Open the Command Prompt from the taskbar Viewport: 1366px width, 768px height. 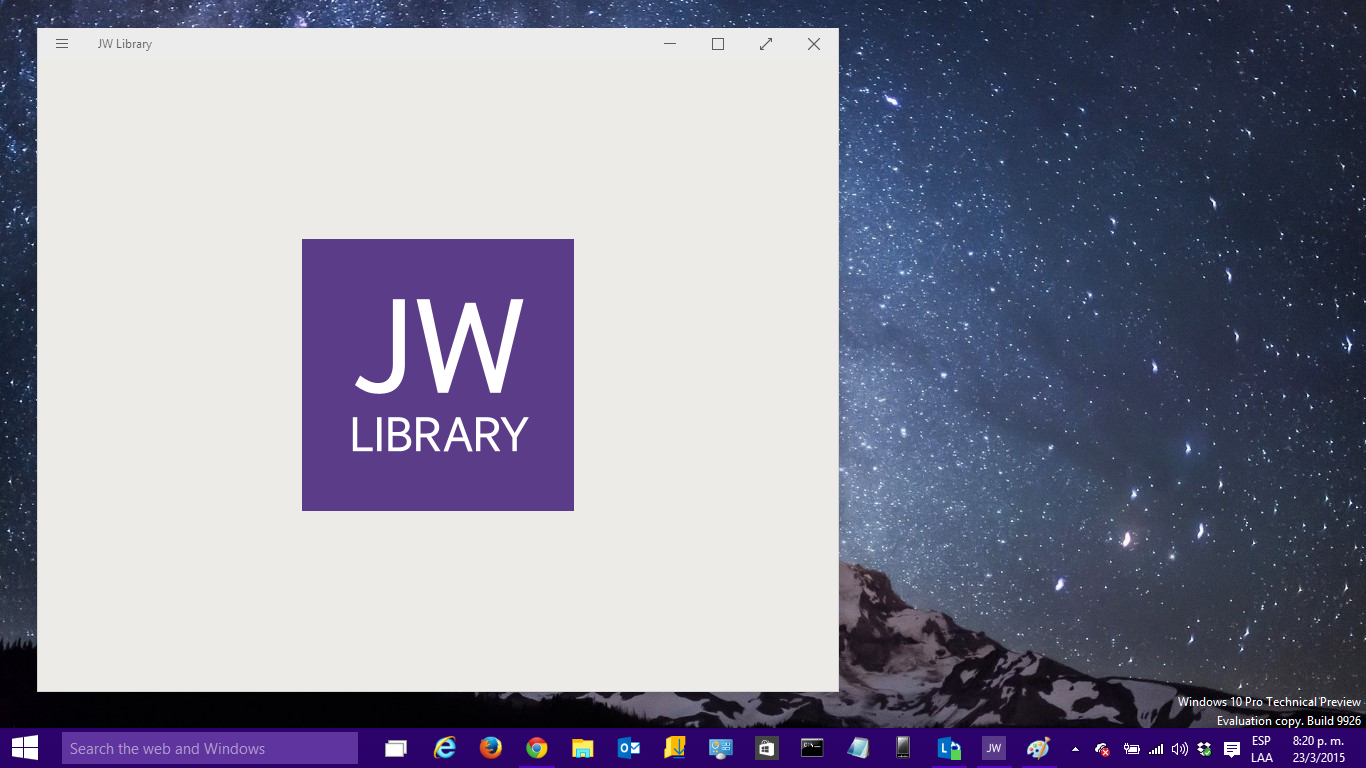812,748
